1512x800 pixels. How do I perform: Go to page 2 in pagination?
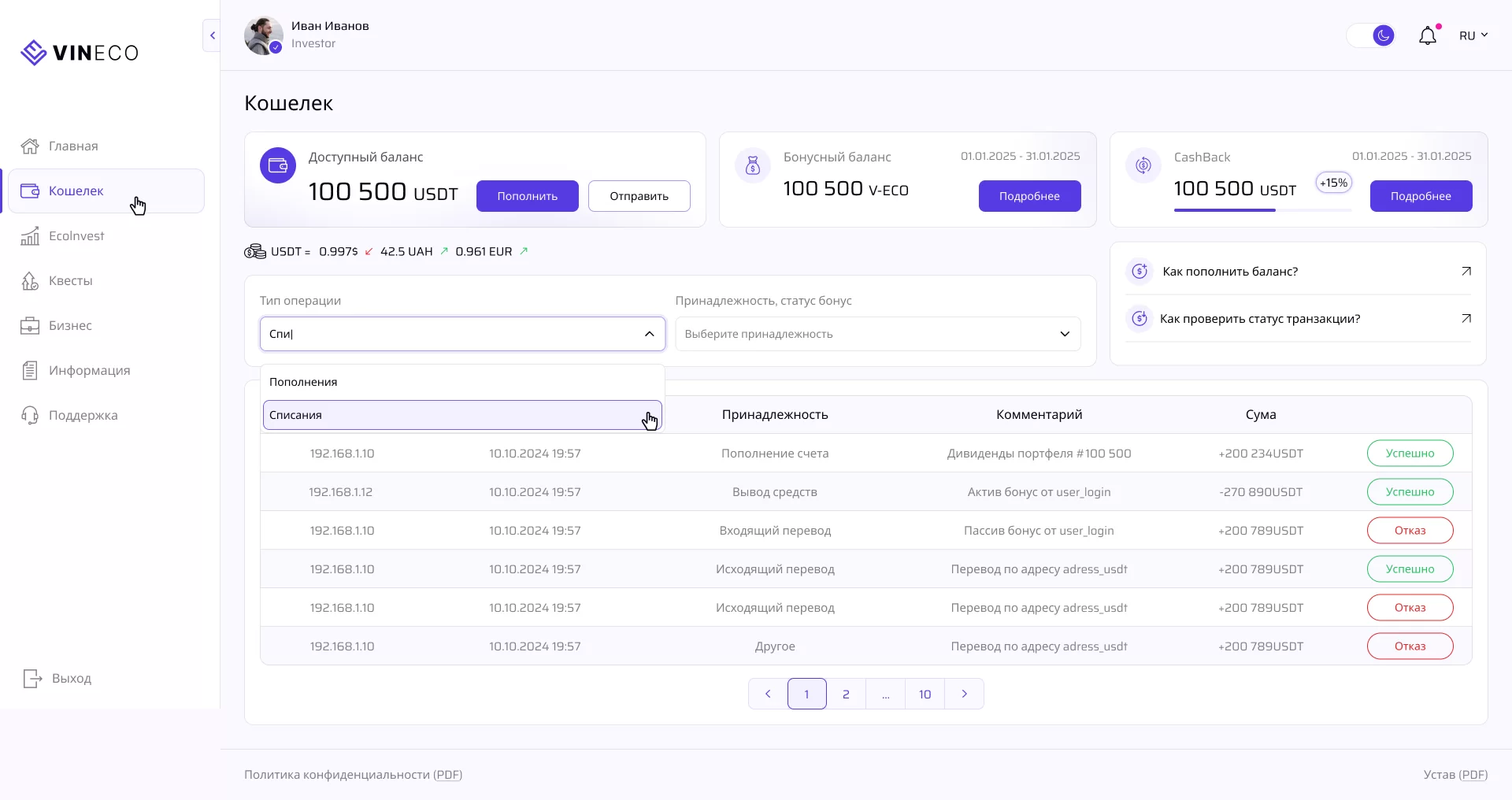pos(846,694)
